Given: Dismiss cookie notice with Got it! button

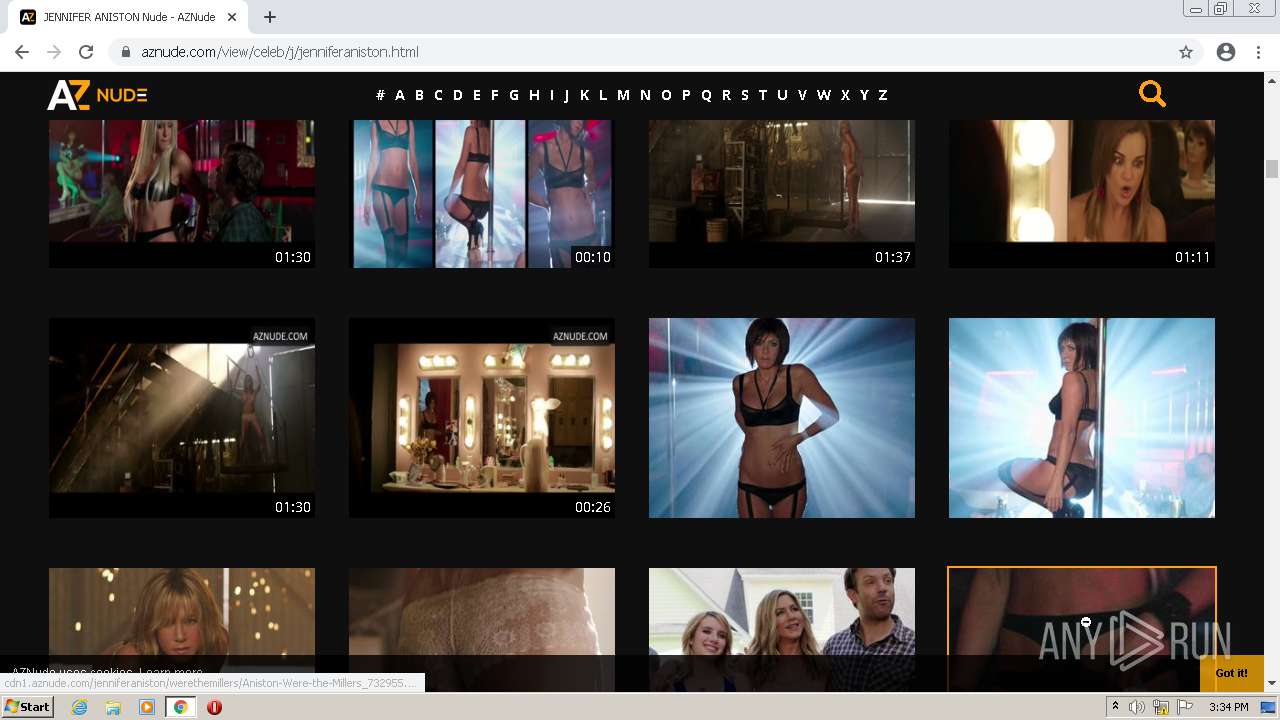Looking at the screenshot, I should coord(1232,673).
